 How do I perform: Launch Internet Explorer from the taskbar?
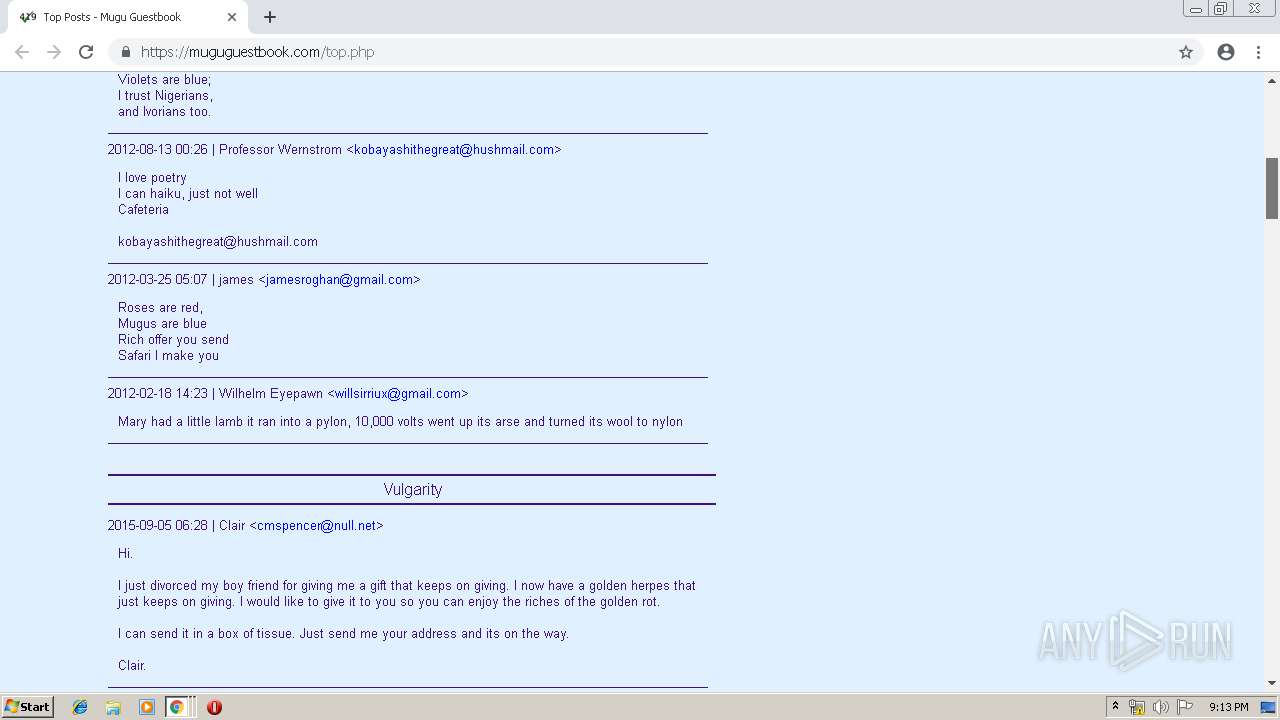tap(80, 707)
